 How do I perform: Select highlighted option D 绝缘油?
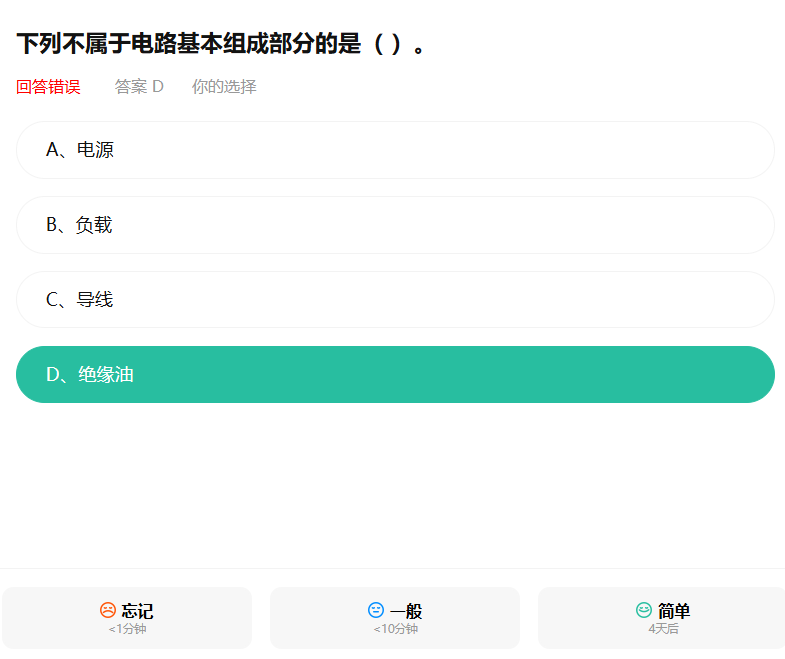(396, 375)
